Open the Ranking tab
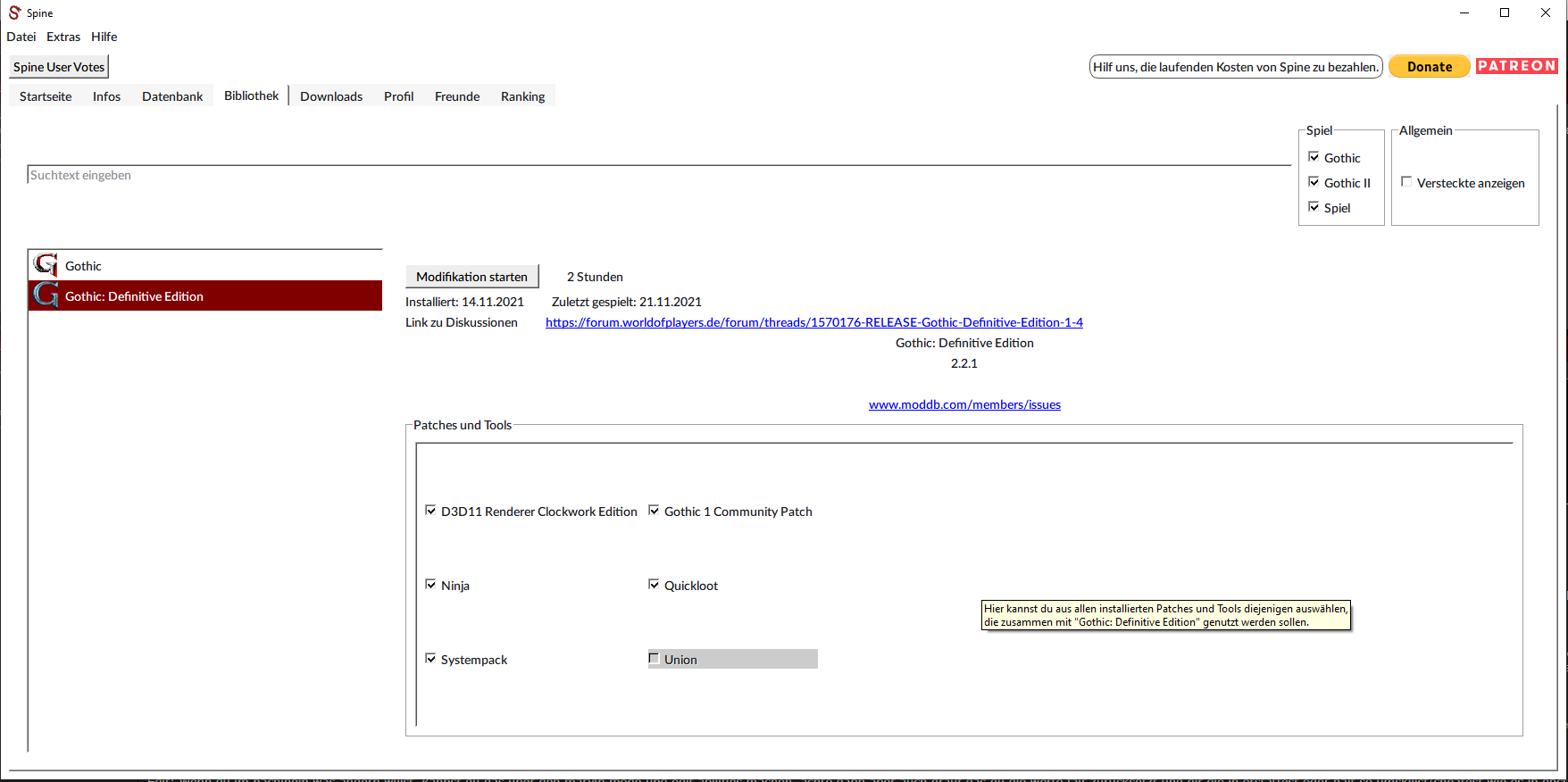The height and width of the screenshot is (782, 1568). click(522, 96)
